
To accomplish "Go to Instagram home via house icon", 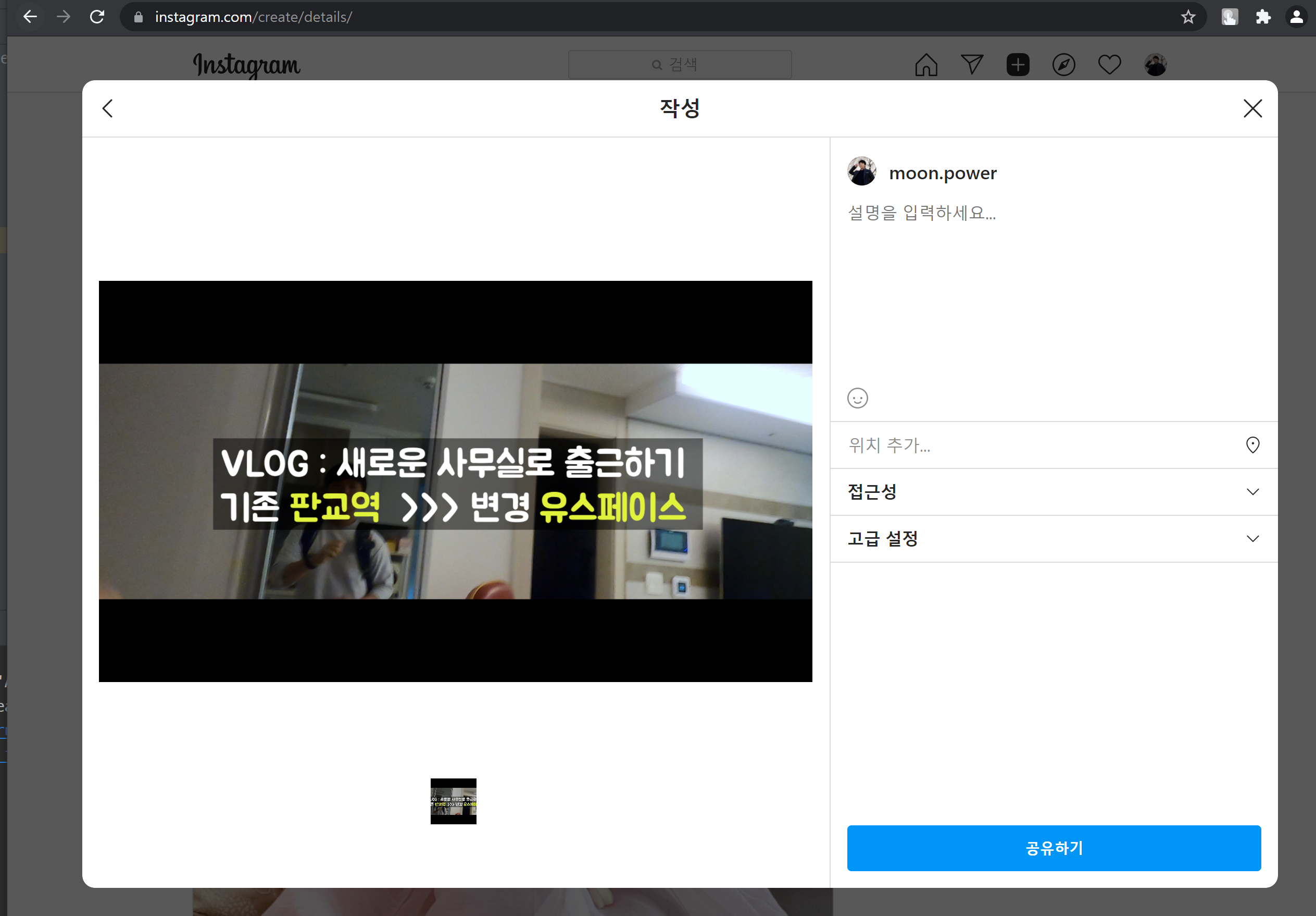I will click(925, 65).
